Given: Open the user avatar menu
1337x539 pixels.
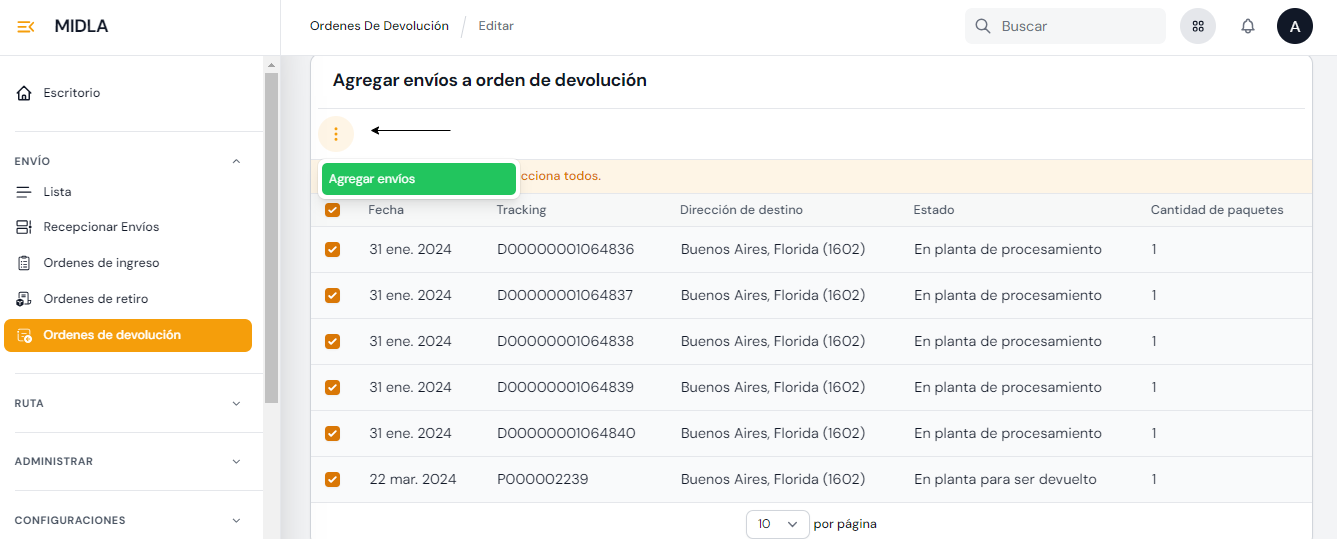Looking at the screenshot, I should [x=1294, y=26].
